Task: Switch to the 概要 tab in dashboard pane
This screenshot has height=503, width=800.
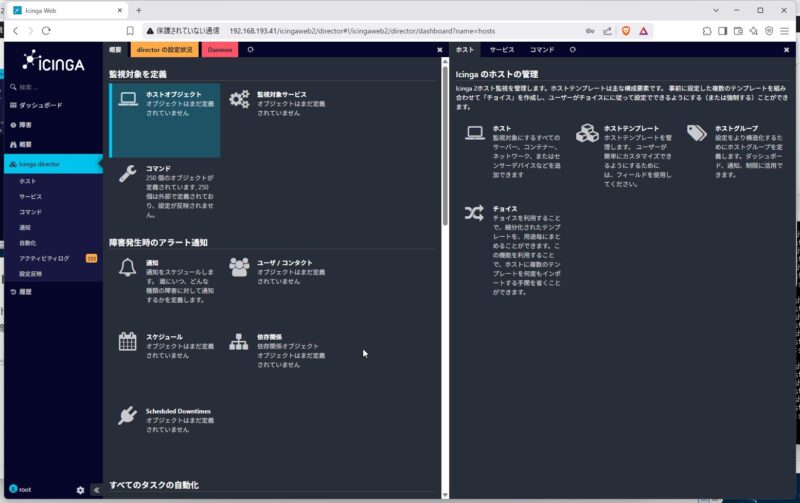Action: 115,50
